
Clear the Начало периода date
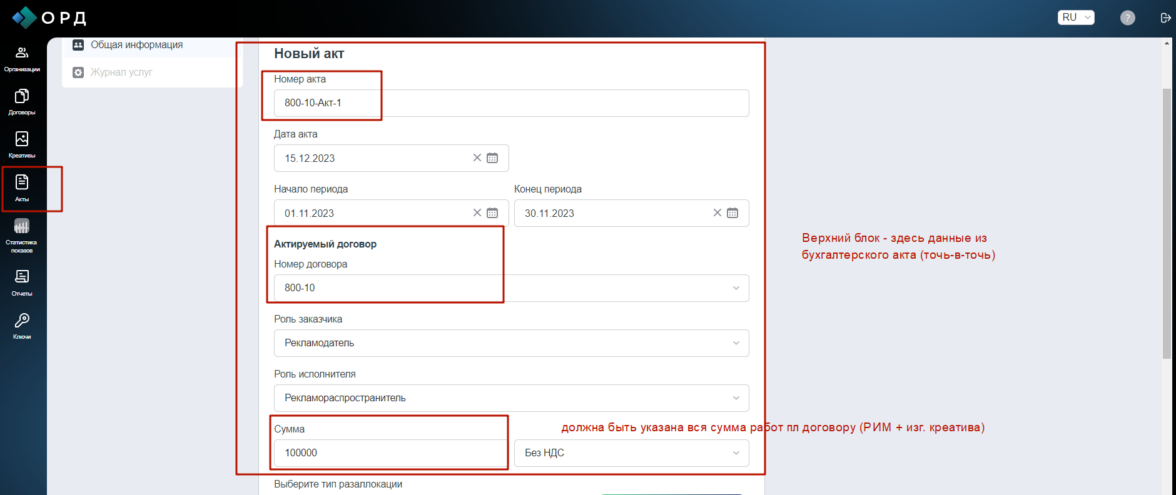pyautogui.click(x=477, y=213)
